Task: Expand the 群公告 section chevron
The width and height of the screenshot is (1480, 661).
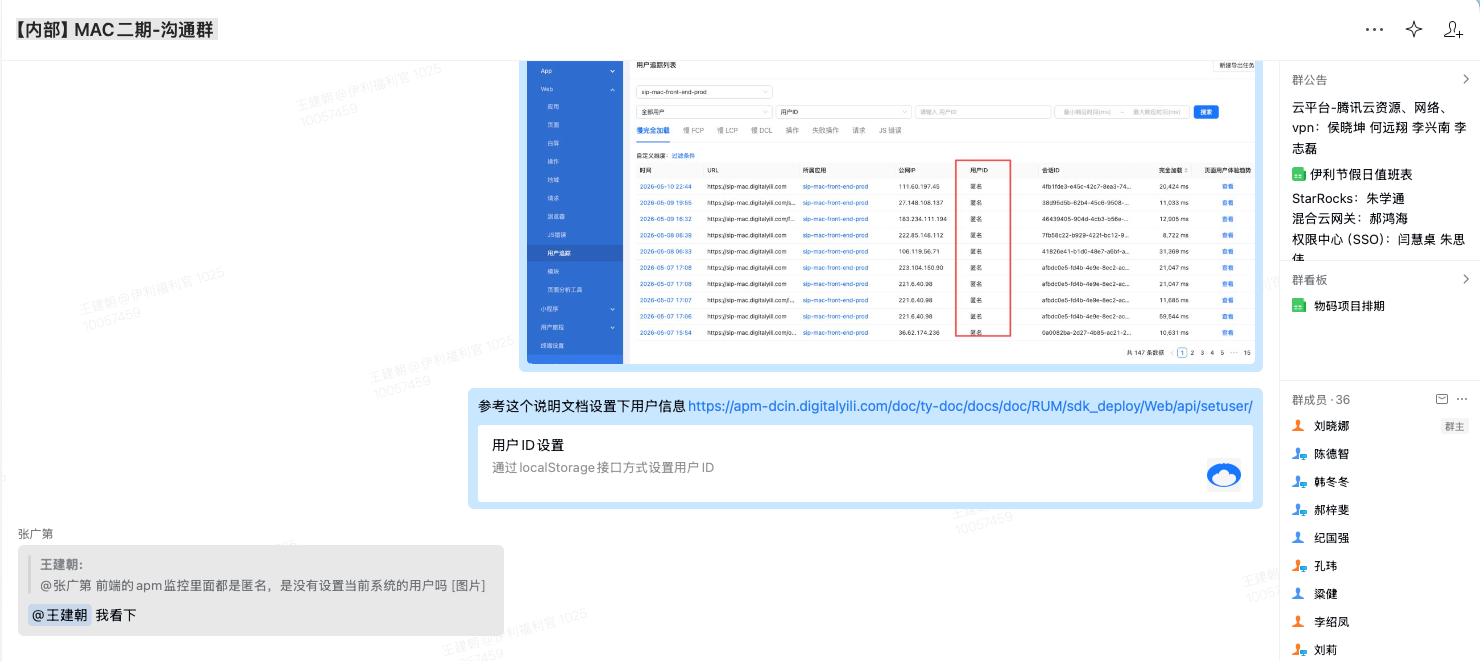Action: (1466, 80)
